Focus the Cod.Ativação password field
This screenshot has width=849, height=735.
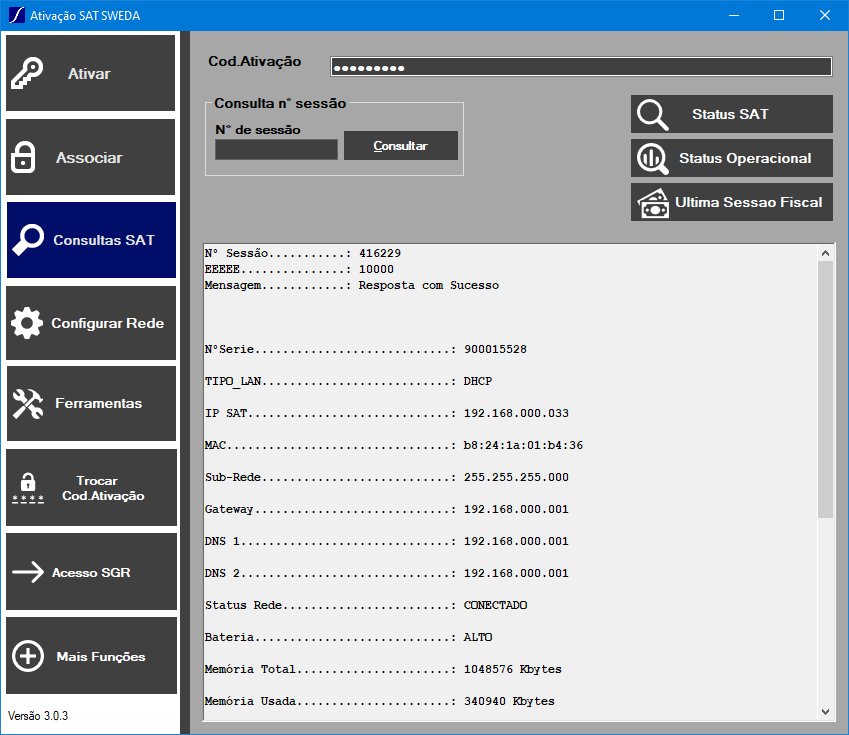point(581,67)
